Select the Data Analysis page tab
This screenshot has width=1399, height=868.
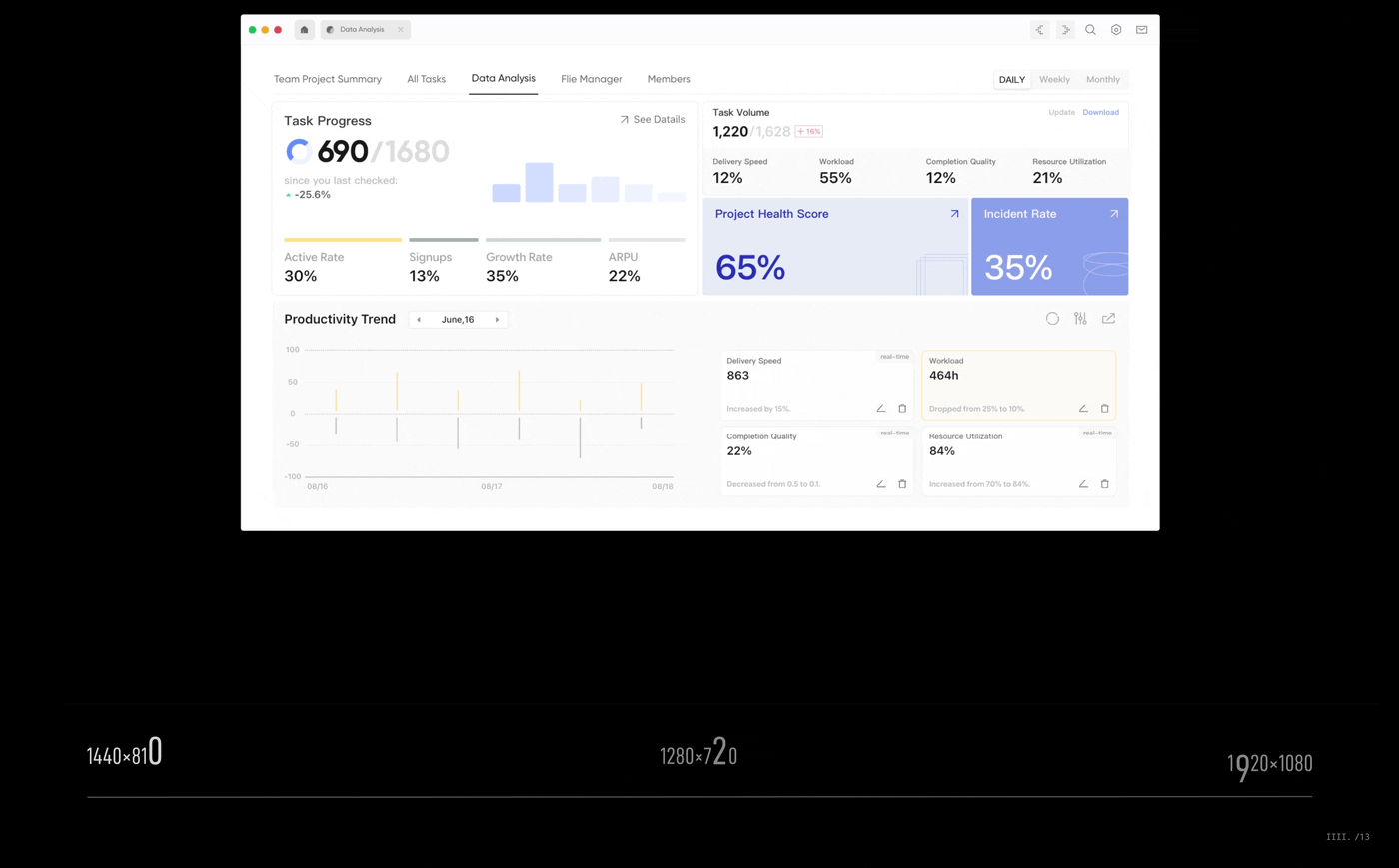tap(503, 79)
